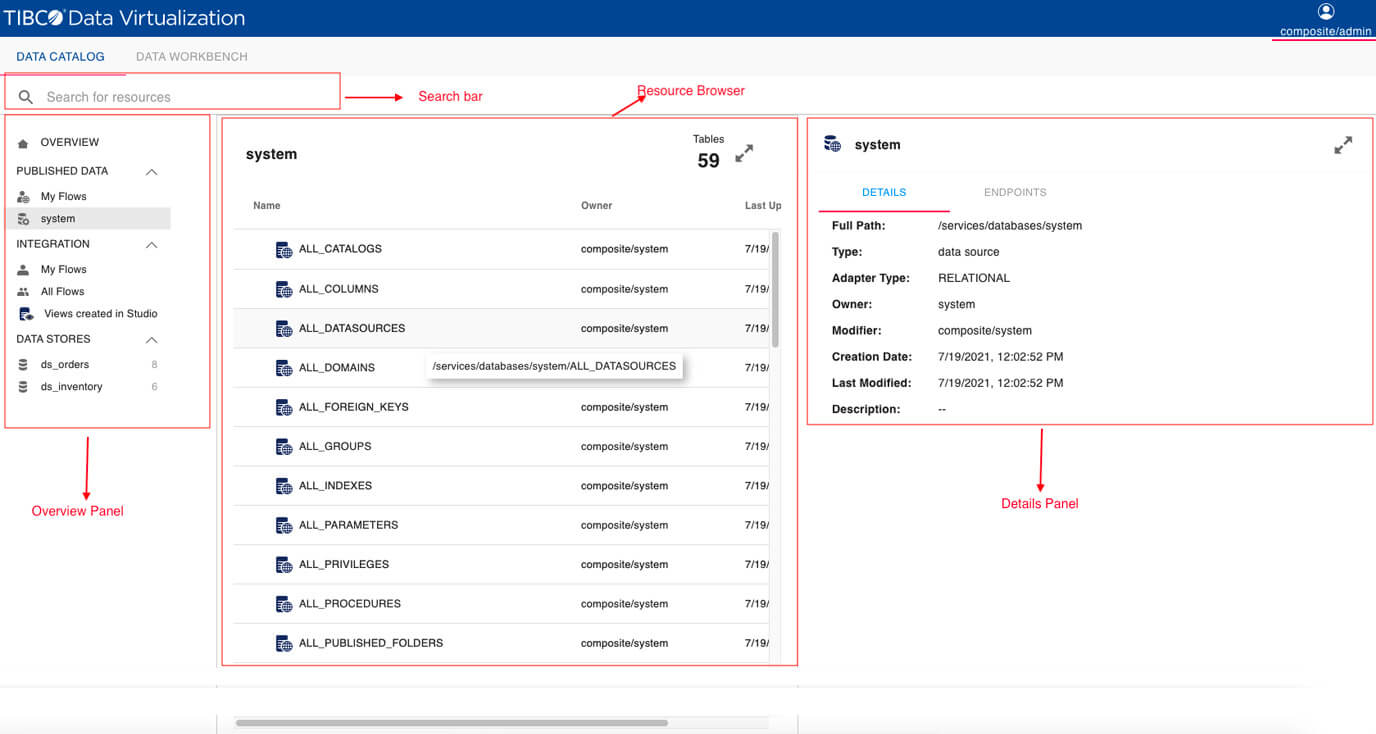
Task: Click the ALL_PUBLISHED_FOLDERS table icon
Action: point(284,643)
